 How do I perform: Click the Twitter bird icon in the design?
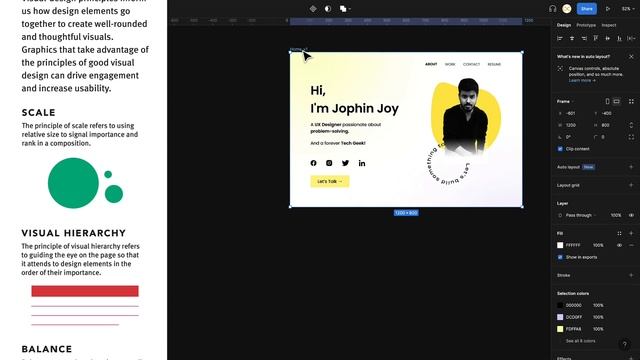[345, 163]
